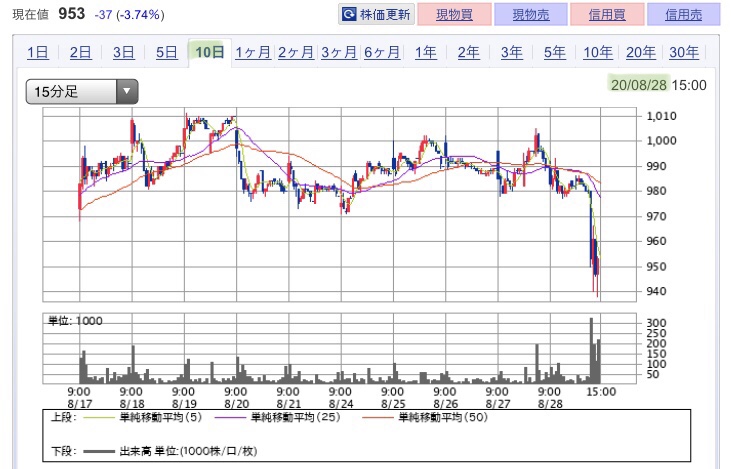
Task: Click the tallest volume bar on 8/28
Action: tap(591, 350)
